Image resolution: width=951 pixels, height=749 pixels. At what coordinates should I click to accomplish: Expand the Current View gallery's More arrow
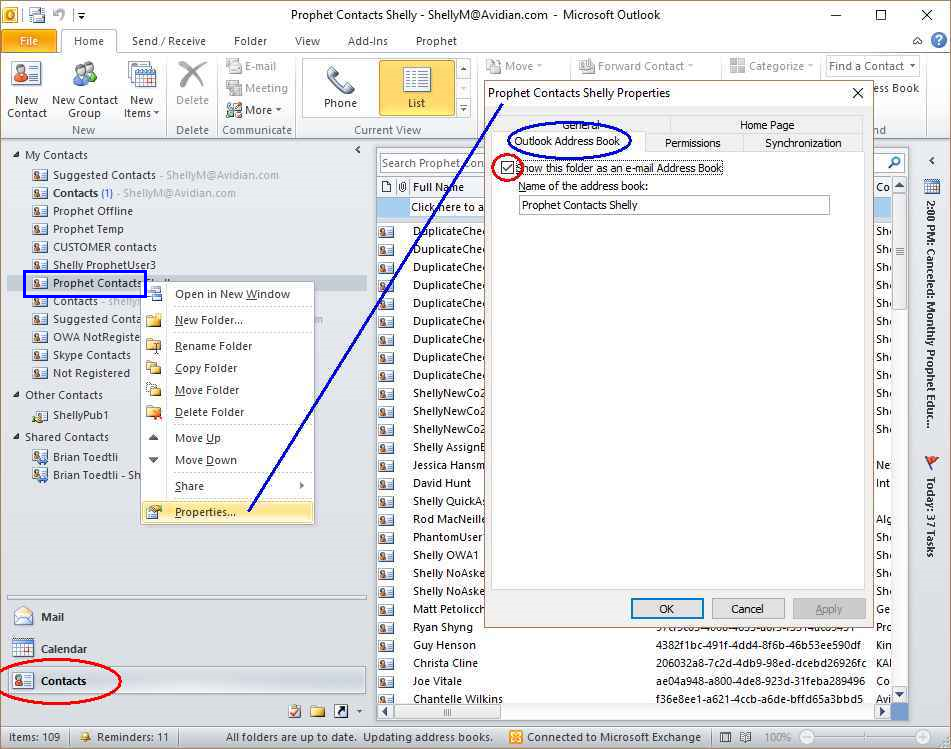[x=463, y=109]
